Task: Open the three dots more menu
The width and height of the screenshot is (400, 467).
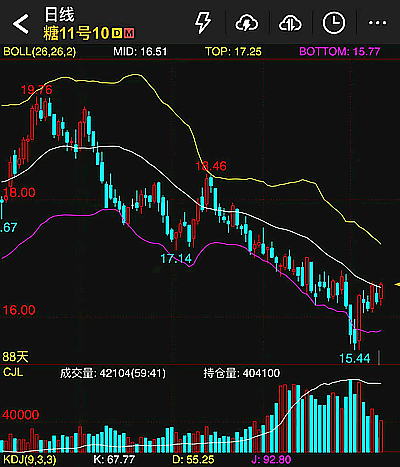Action: click(377, 23)
